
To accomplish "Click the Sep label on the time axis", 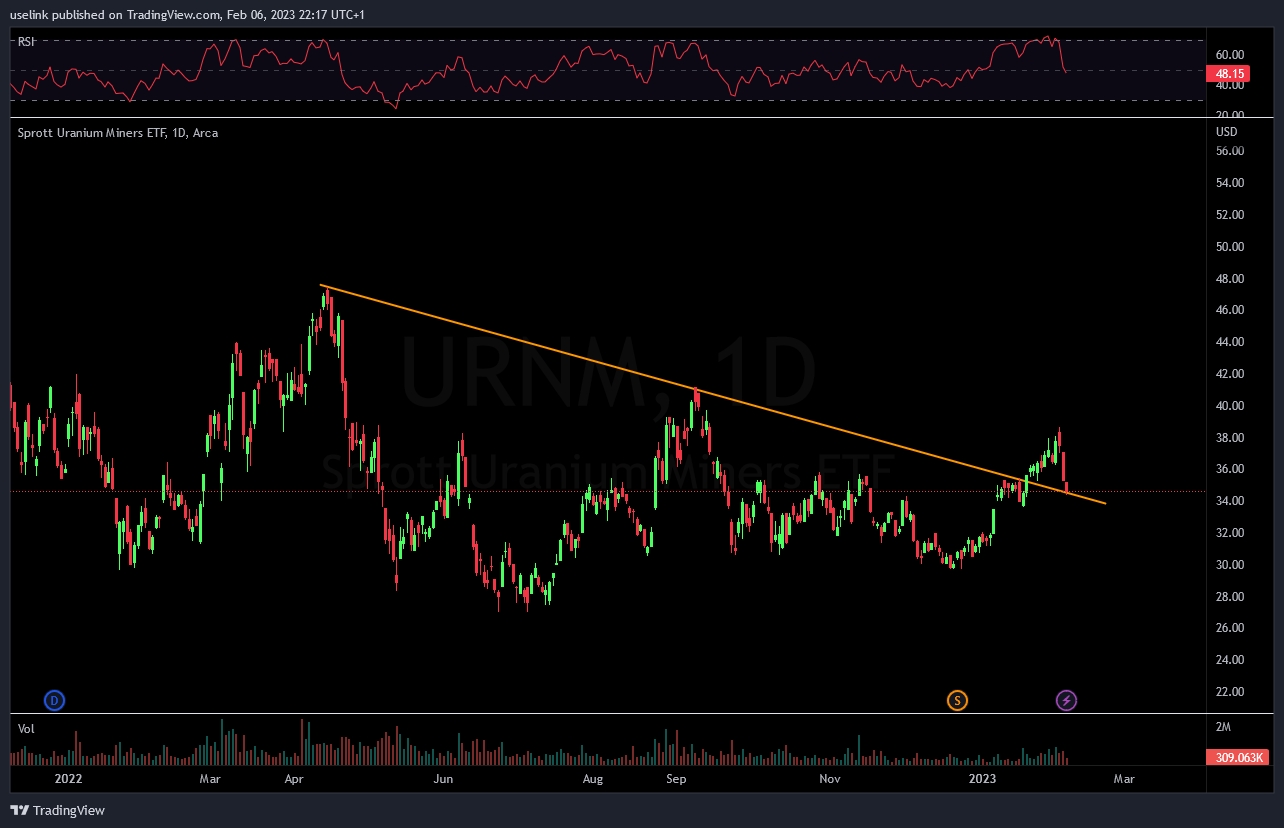I will point(676,778).
